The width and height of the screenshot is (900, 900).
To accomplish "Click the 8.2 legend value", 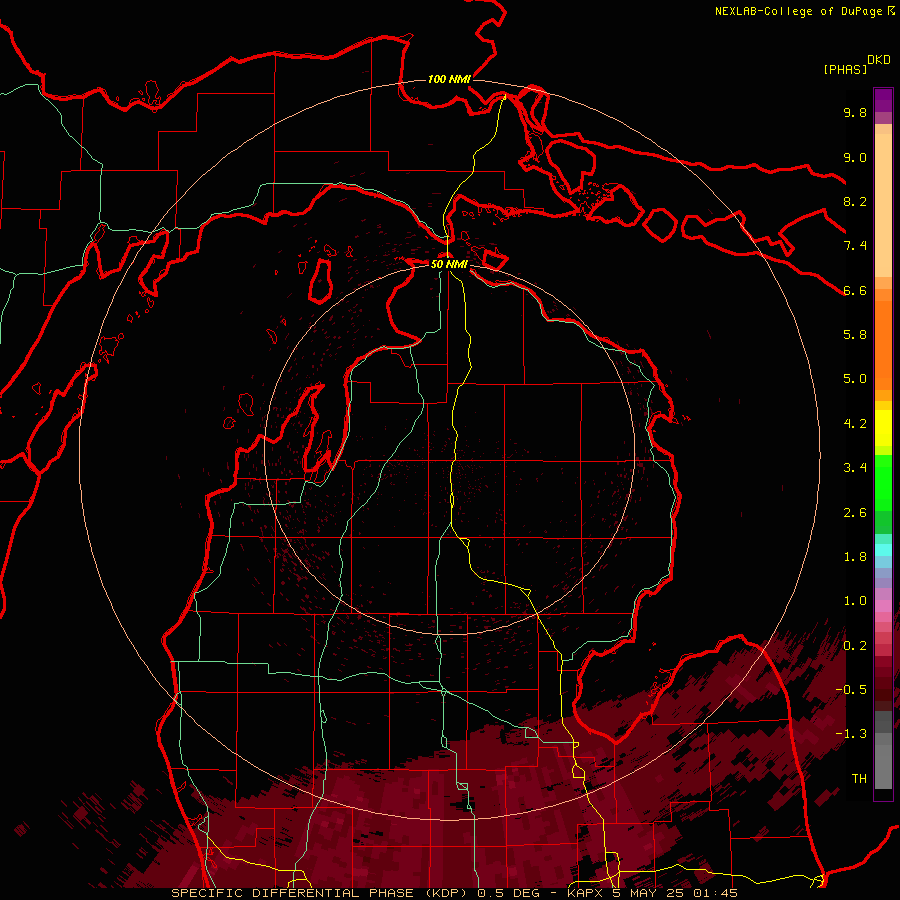I will (x=855, y=201).
